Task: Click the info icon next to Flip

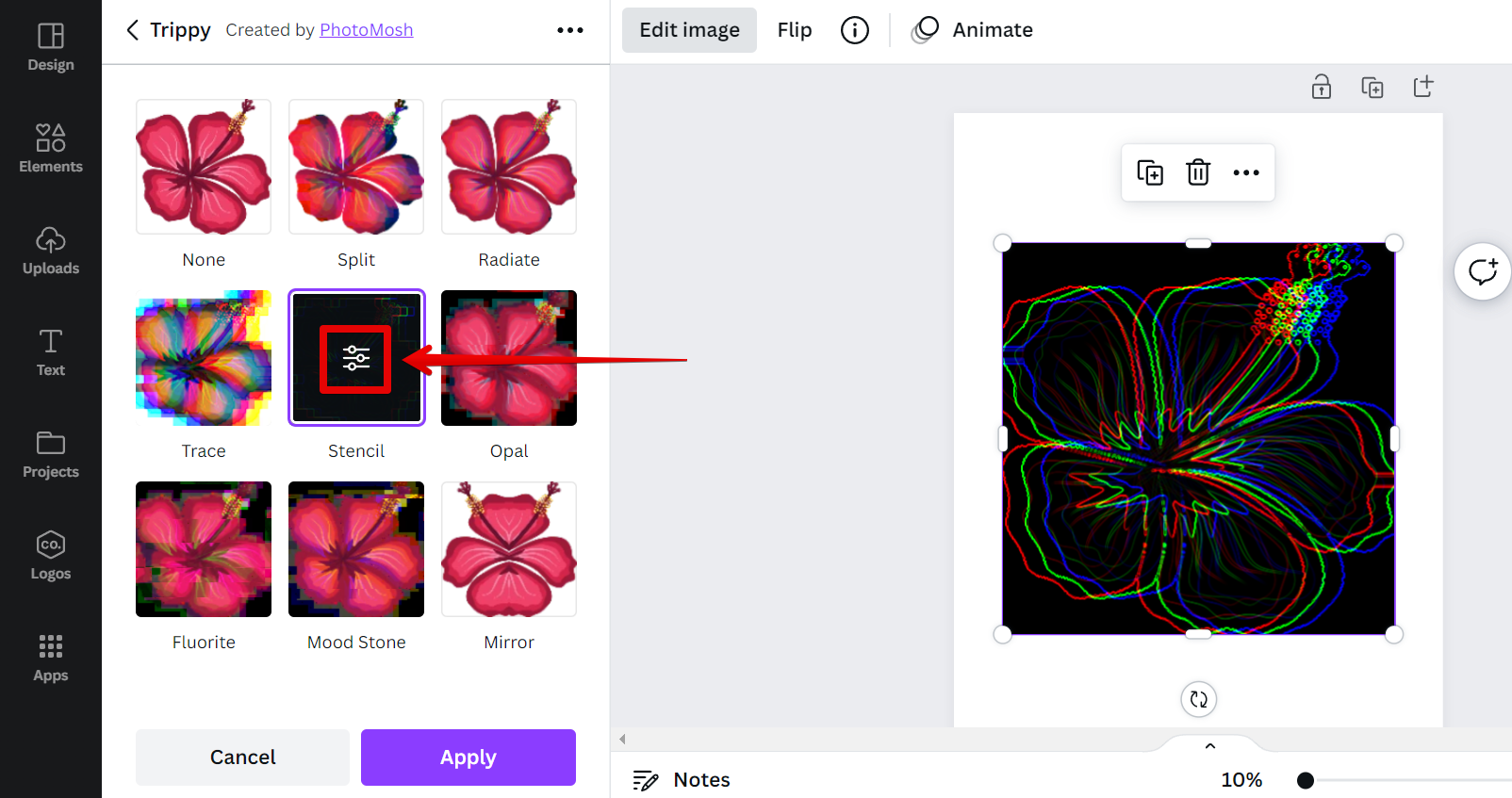Action: (x=854, y=30)
